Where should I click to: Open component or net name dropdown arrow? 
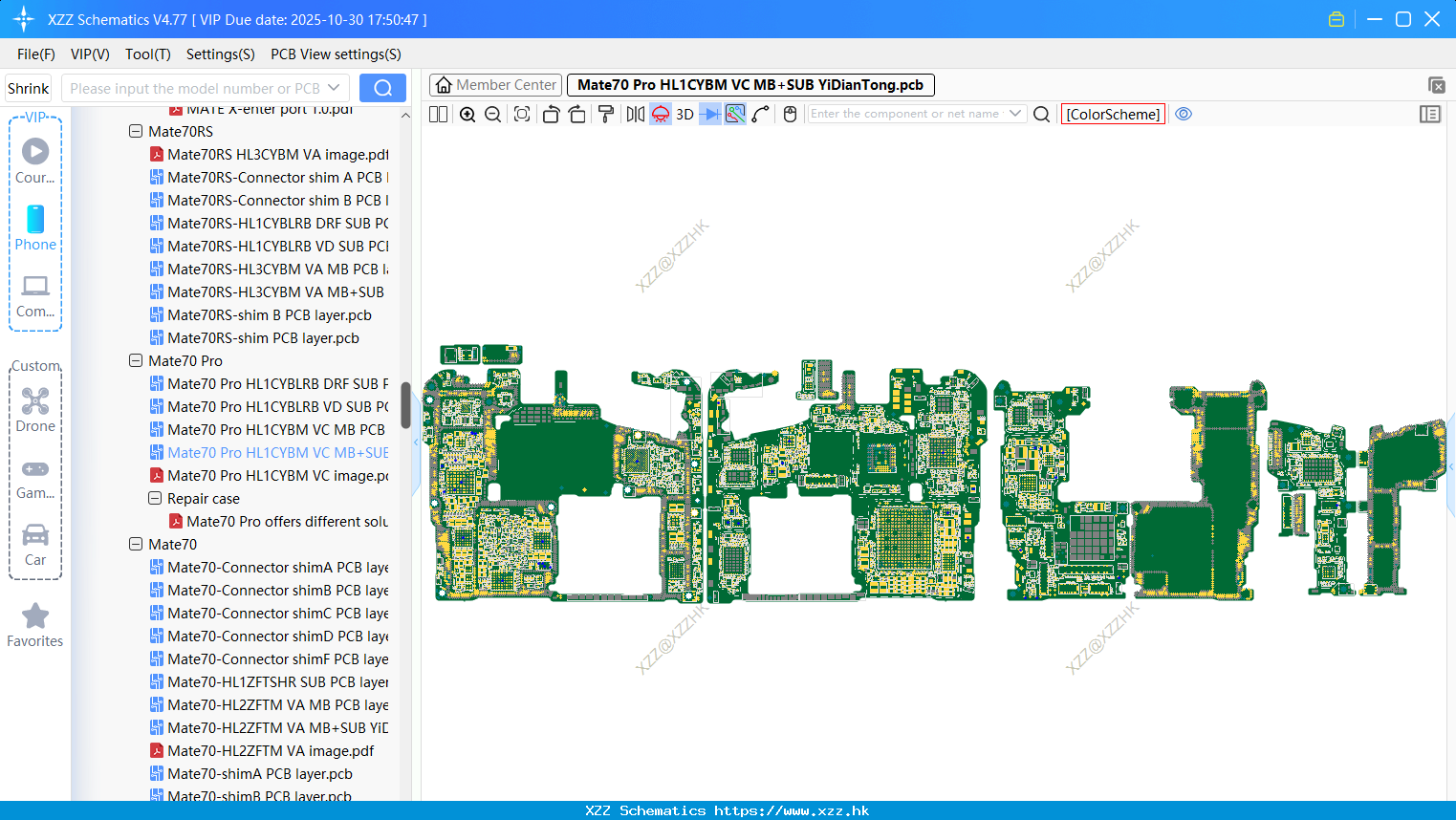(1015, 114)
